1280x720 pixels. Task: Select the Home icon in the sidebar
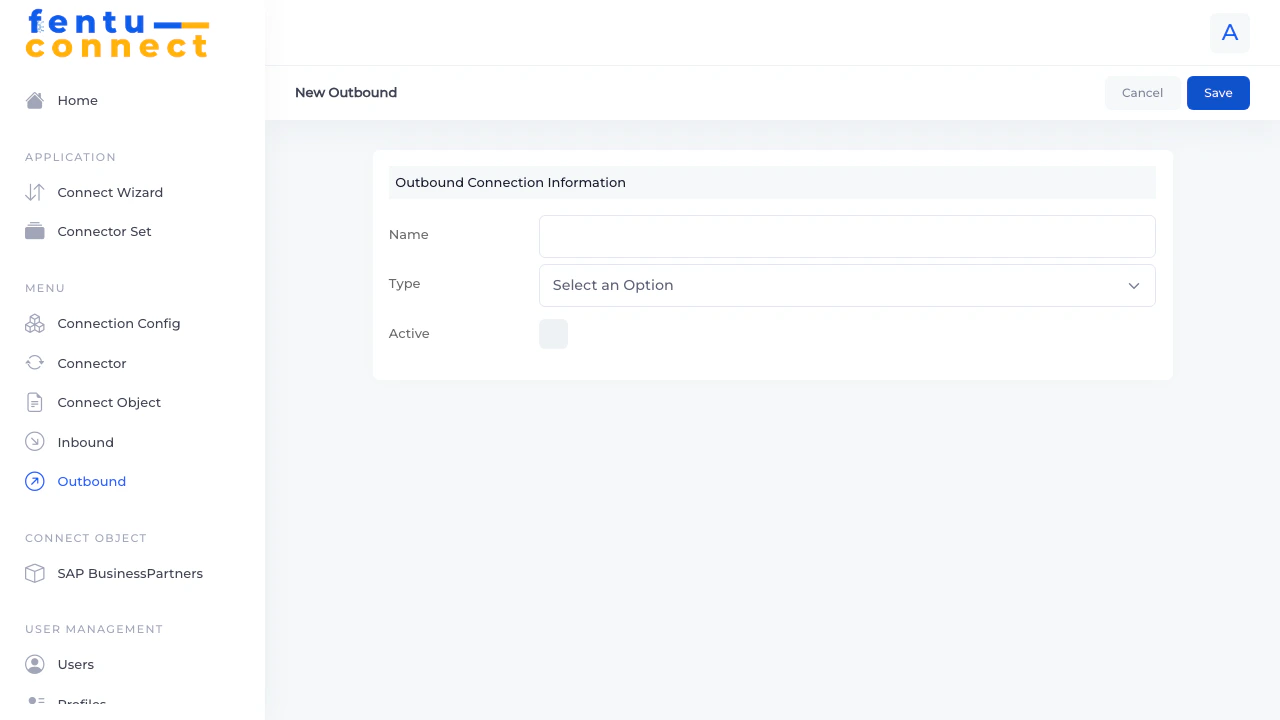tap(34, 100)
